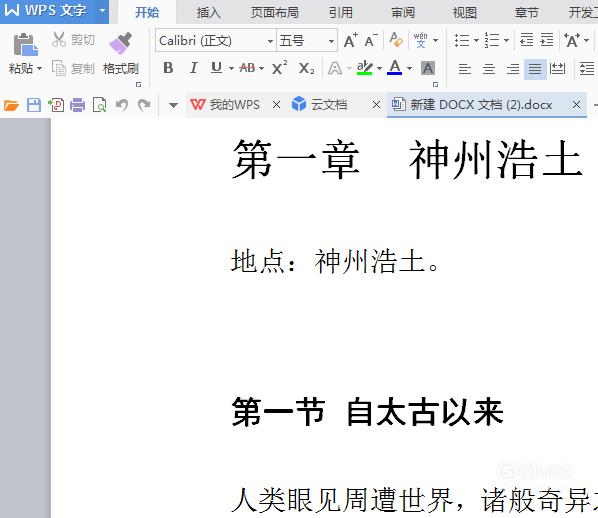This screenshot has height=518, width=598.
Task: Click the Copy (复制) button
Action: click(73, 69)
